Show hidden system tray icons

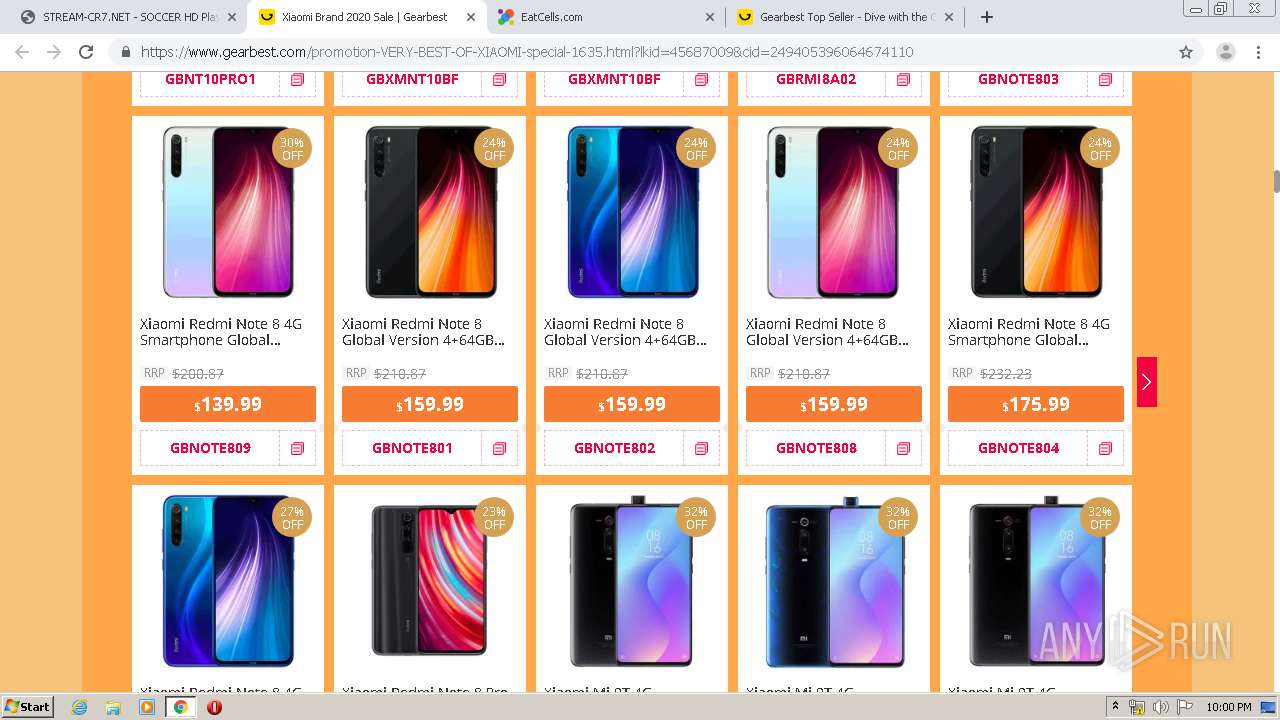point(1115,707)
